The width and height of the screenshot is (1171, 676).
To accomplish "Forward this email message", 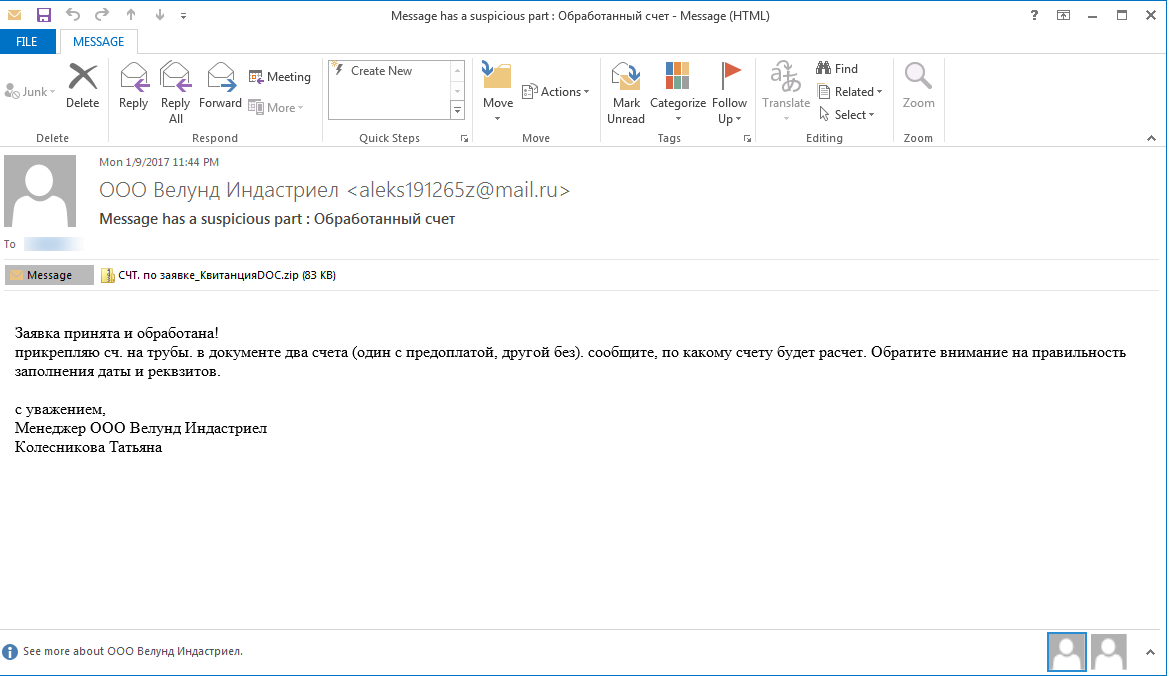I will click(220, 90).
